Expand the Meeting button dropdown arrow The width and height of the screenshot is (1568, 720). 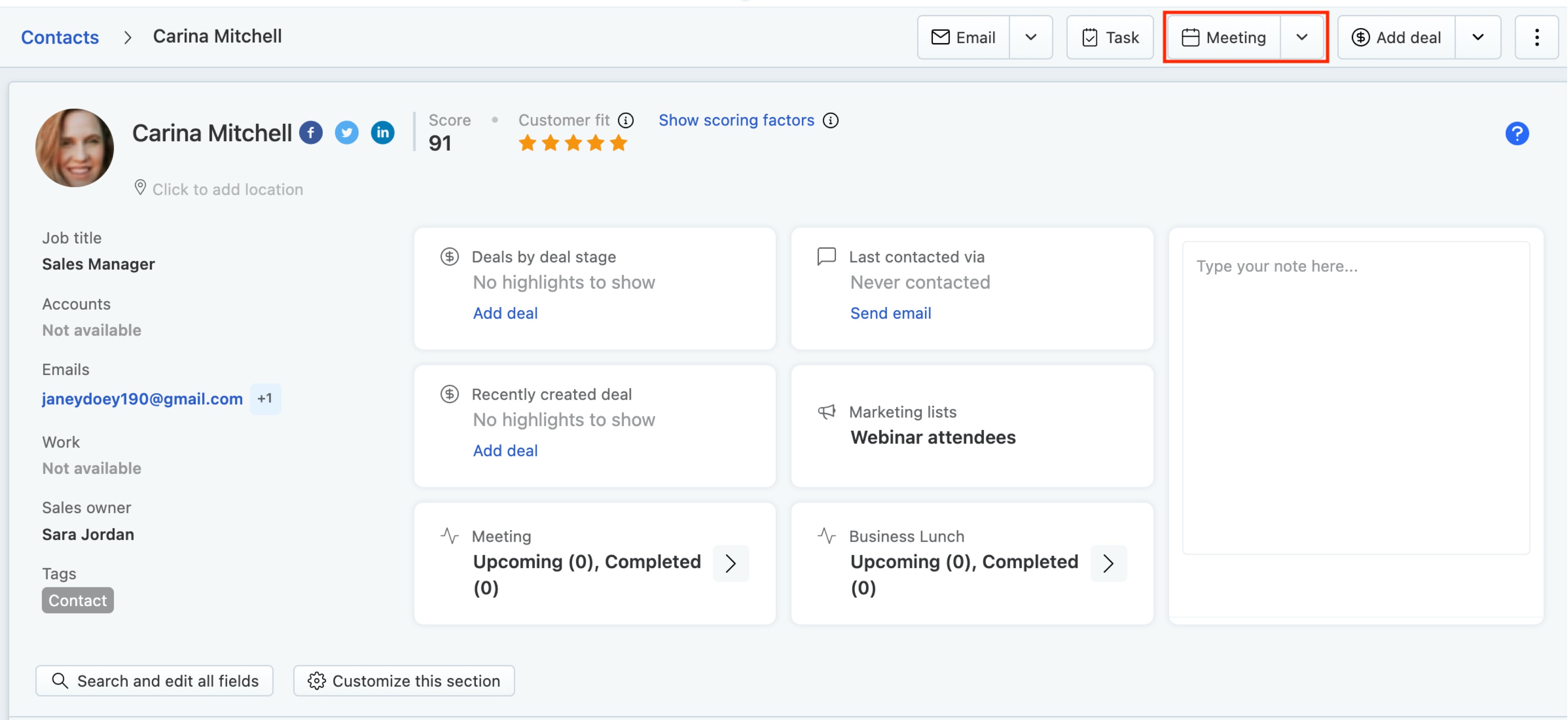(1301, 38)
